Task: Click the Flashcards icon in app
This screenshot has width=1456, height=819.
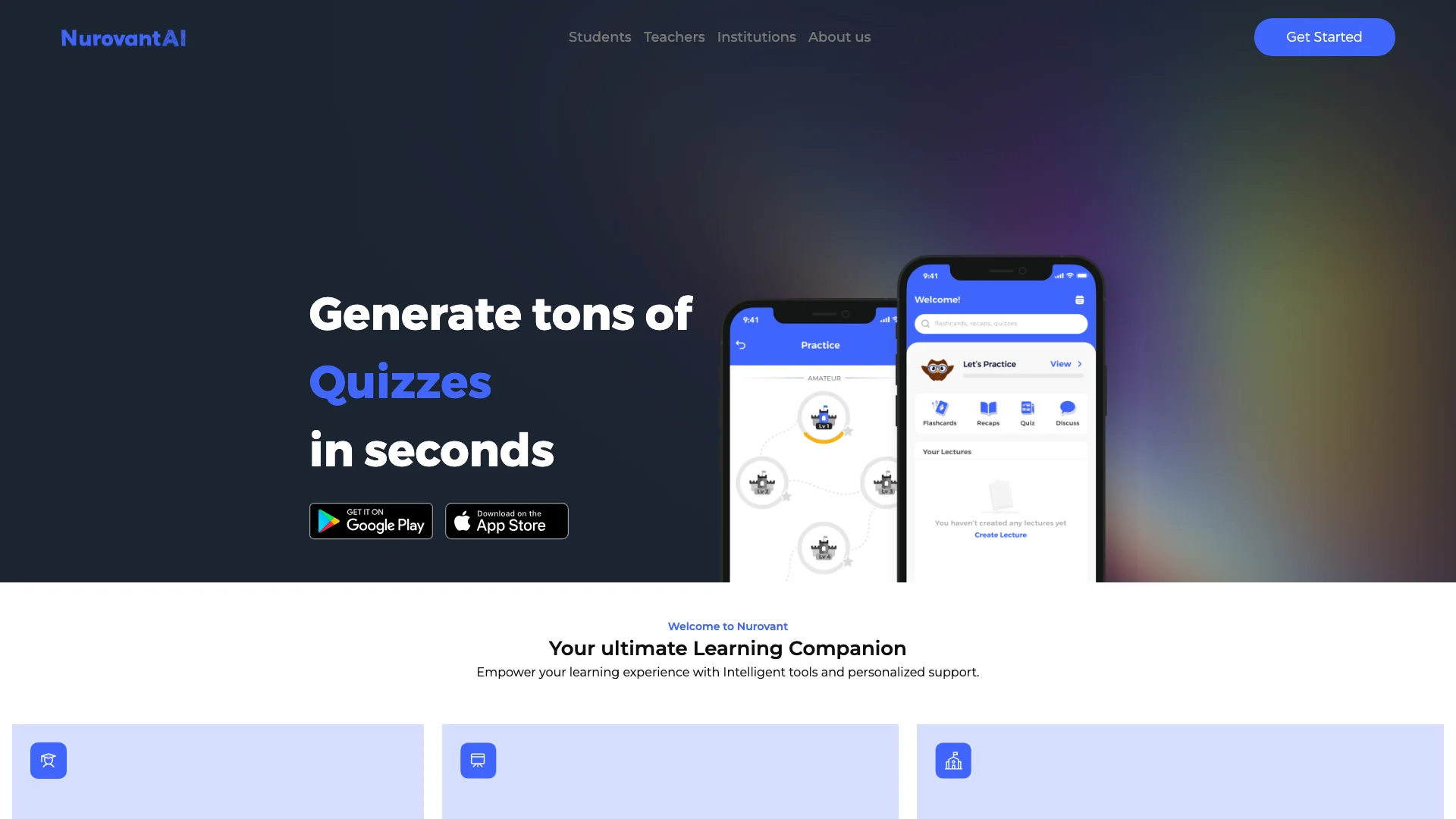Action: [x=940, y=408]
